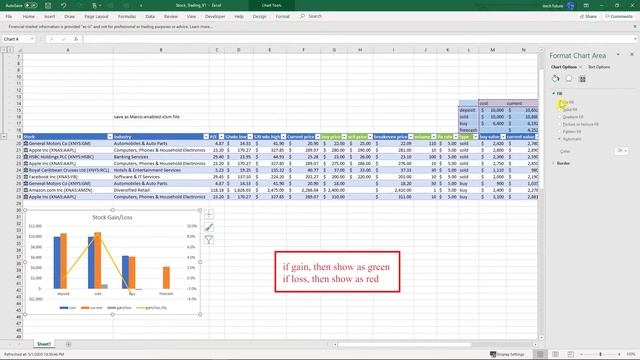Open Chart Options dropdown arrow
This screenshot has height=360, width=640.
pyautogui.click(x=580, y=67)
